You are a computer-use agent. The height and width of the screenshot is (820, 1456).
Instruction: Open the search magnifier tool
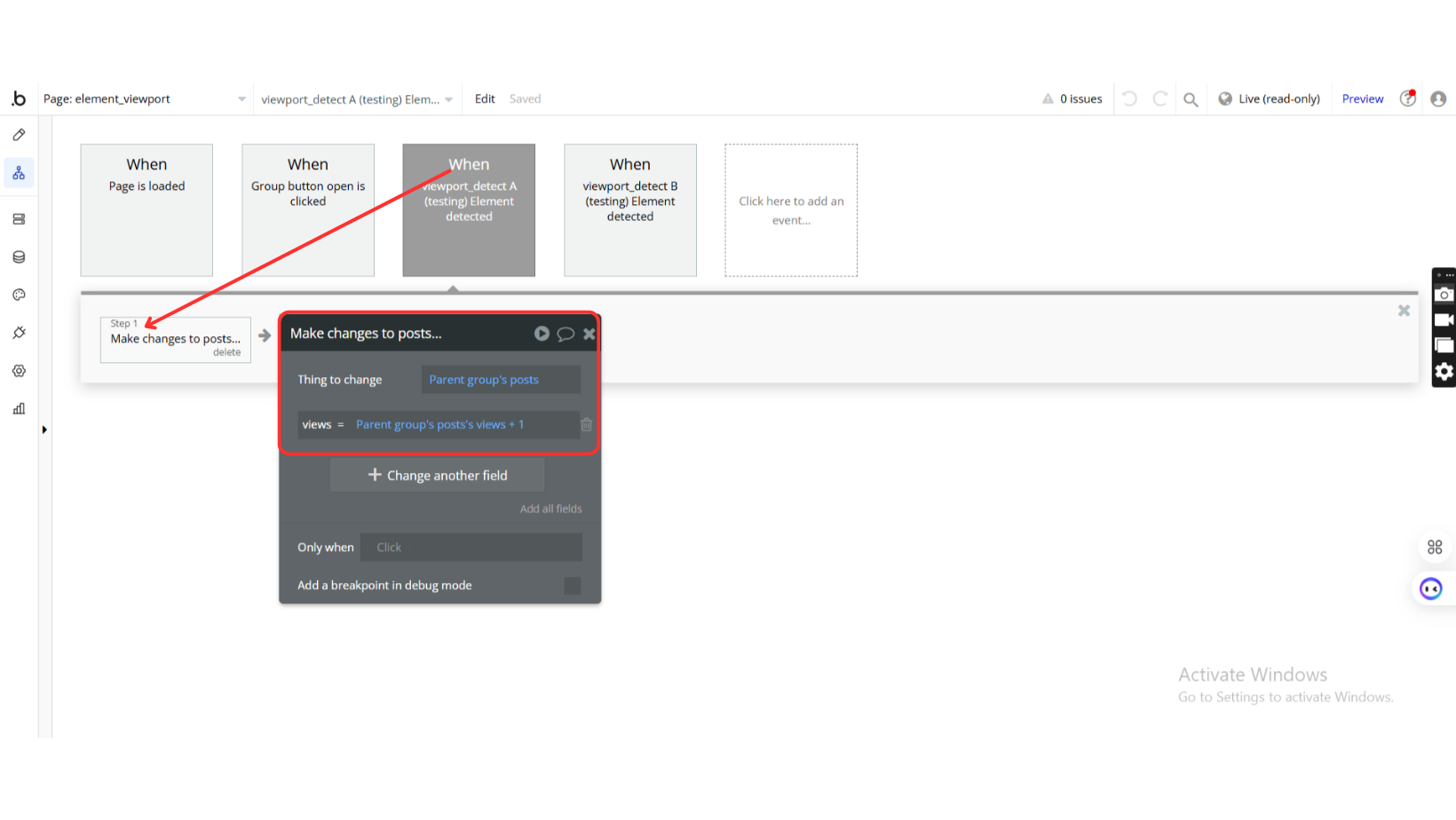point(1191,99)
